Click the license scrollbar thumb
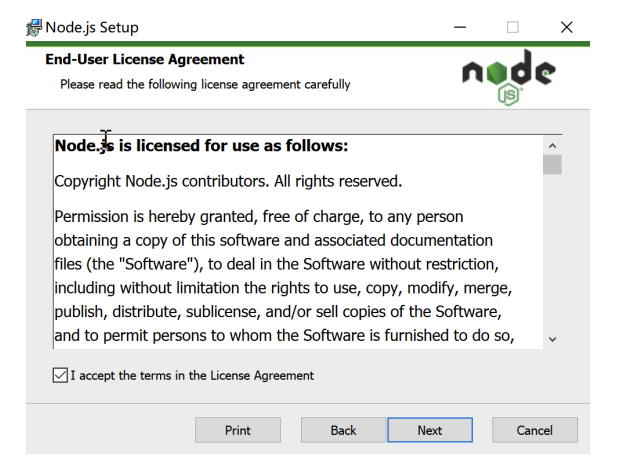Screen dimensions: 634x470 [x=552, y=165]
